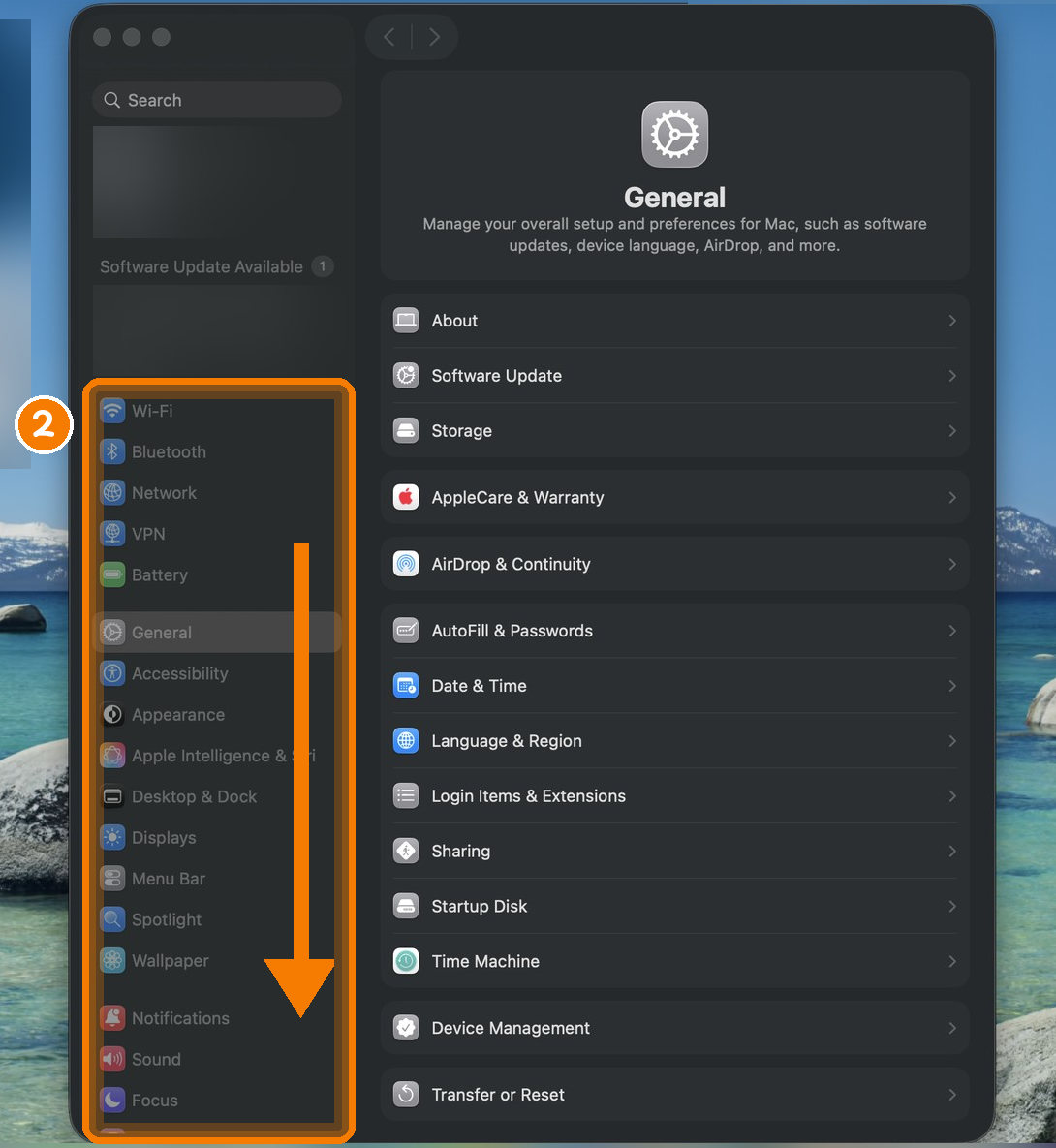1056x1148 pixels.
Task: Choose Wallpaper from the sidebar
Action: pyautogui.click(x=218, y=960)
